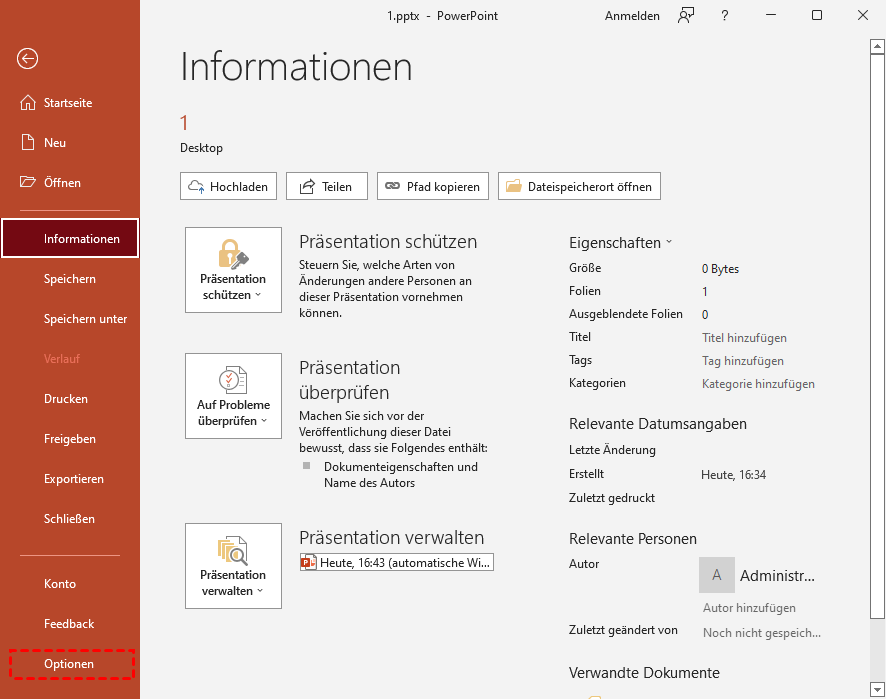The height and width of the screenshot is (699, 886).
Task: Open Optionen in the sidebar
Action: 70,663
